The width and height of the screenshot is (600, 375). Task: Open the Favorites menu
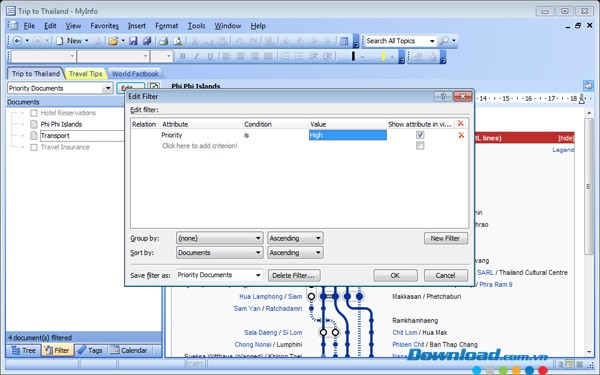point(104,26)
